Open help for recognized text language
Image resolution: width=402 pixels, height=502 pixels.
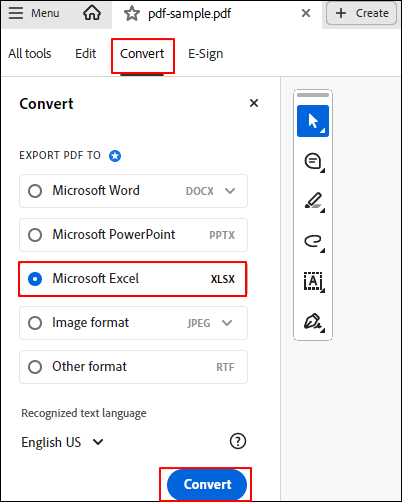pos(238,441)
